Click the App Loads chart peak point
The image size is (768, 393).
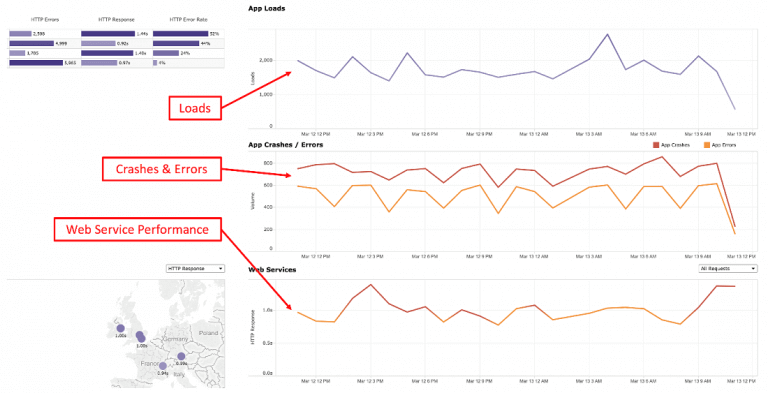click(607, 34)
